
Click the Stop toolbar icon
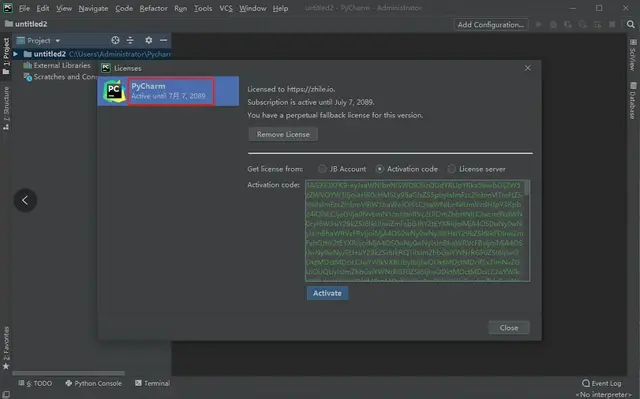612,24
